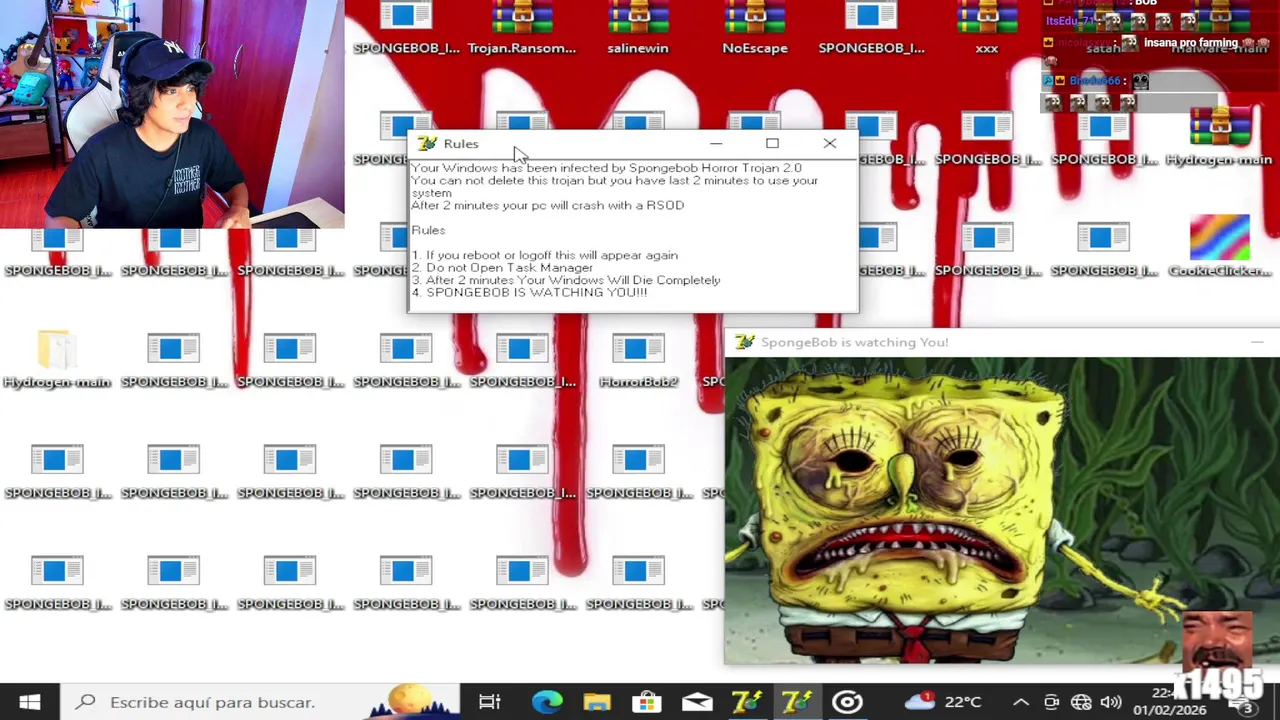The image size is (1280, 720).
Task: Launch Microsoft Edge from the taskbar
Action: pos(546,702)
